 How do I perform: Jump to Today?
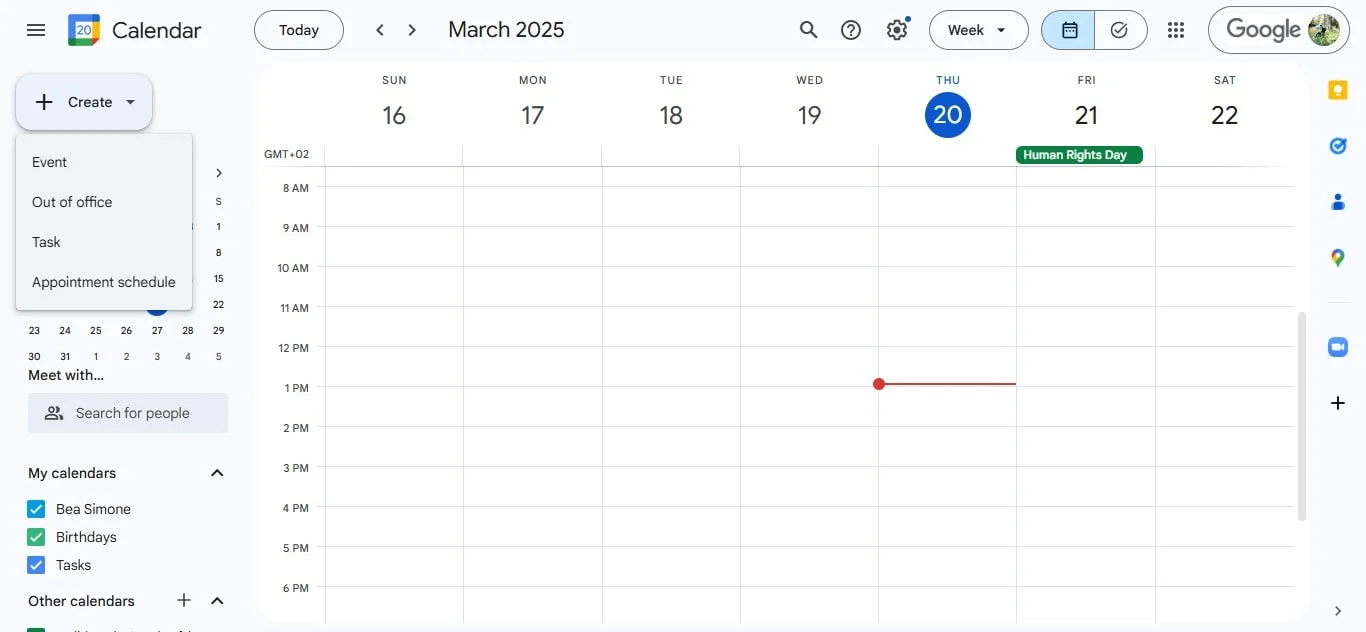298,30
